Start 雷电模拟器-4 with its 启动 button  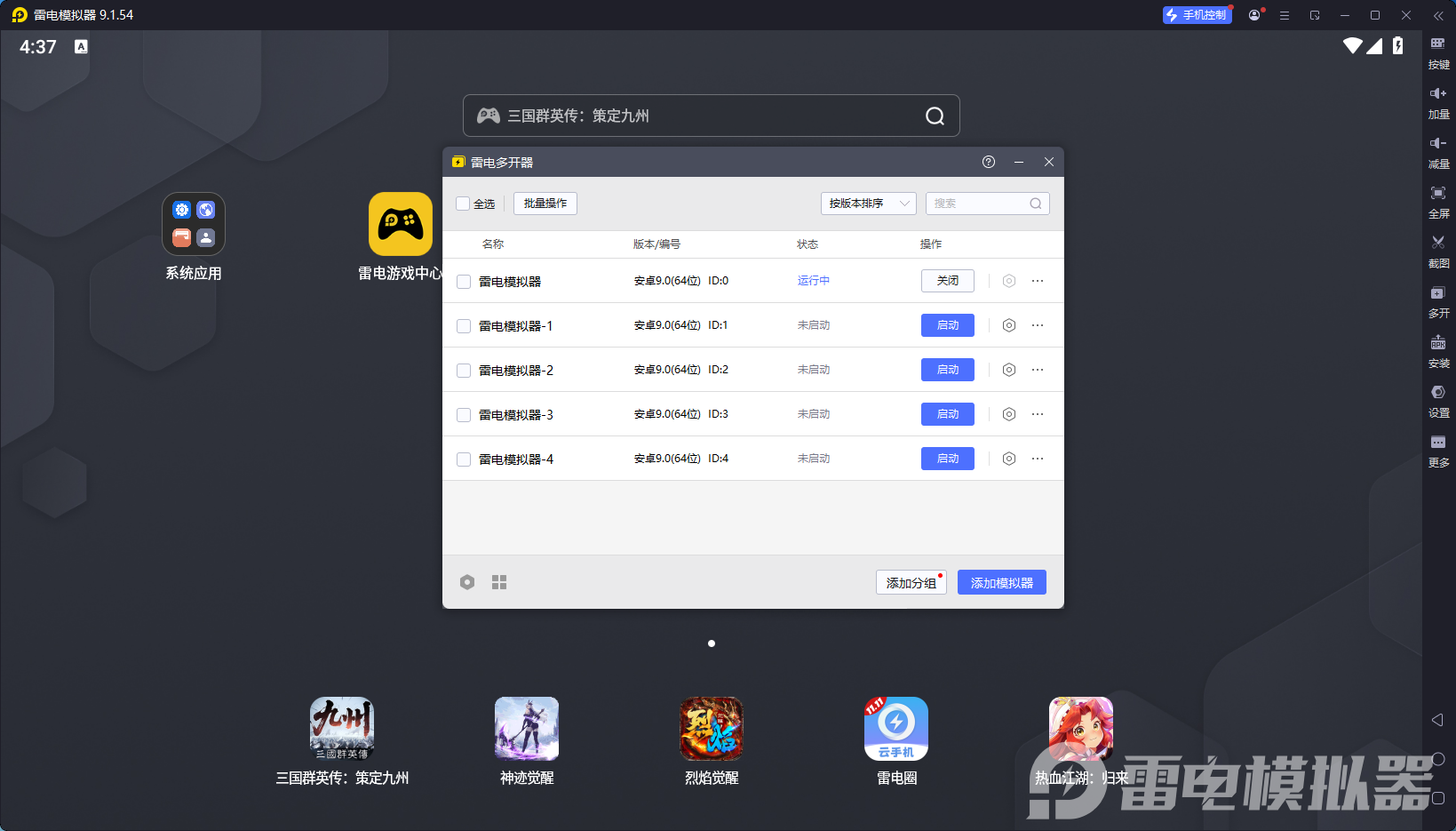948,459
